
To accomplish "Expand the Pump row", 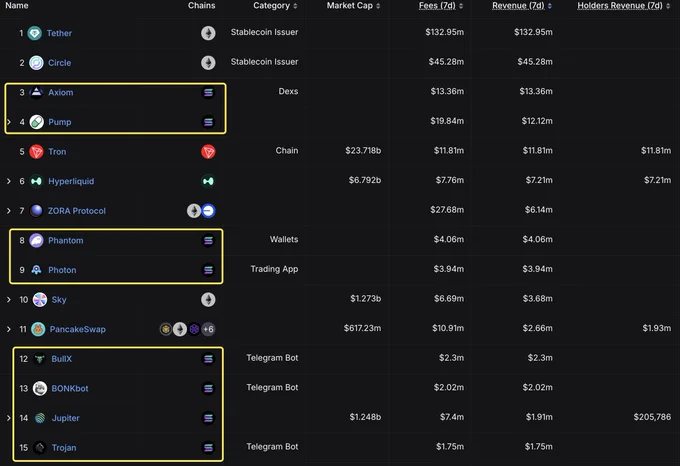I will point(9,122).
